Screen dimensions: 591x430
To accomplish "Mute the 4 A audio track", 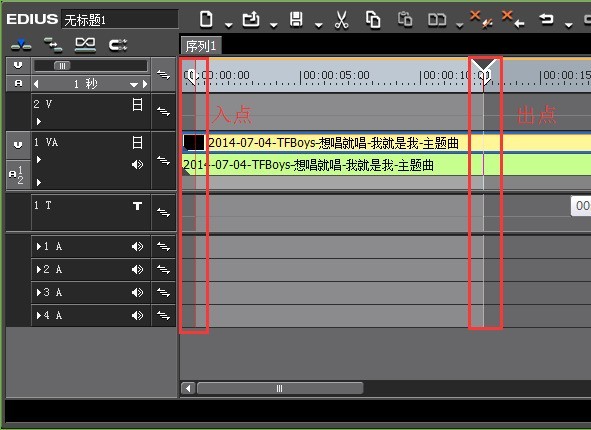I will (x=138, y=315).
